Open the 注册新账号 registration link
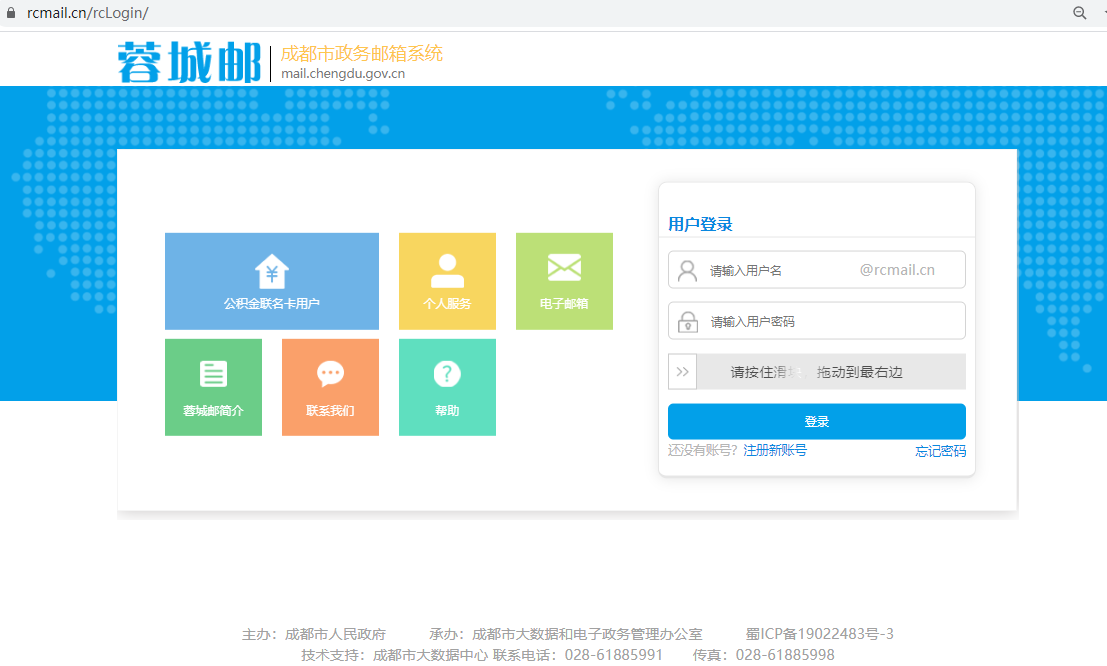This screenshot has height=666, width=1107. pos(775,451)
